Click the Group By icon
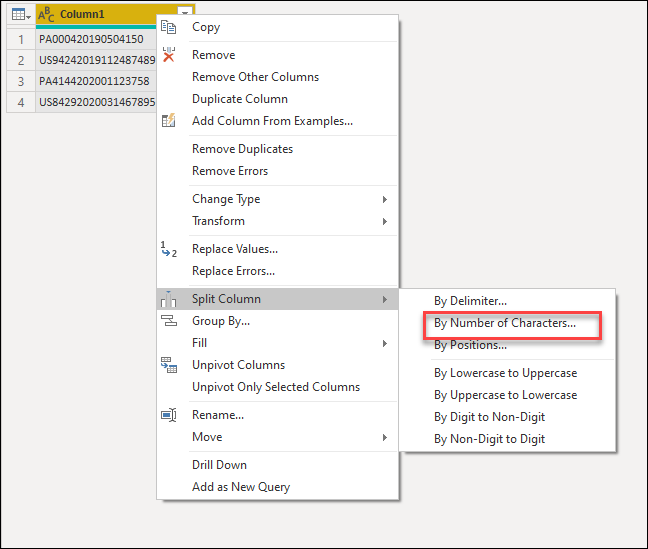The height and width of the screenshot is (549, 648). point(169,321)
